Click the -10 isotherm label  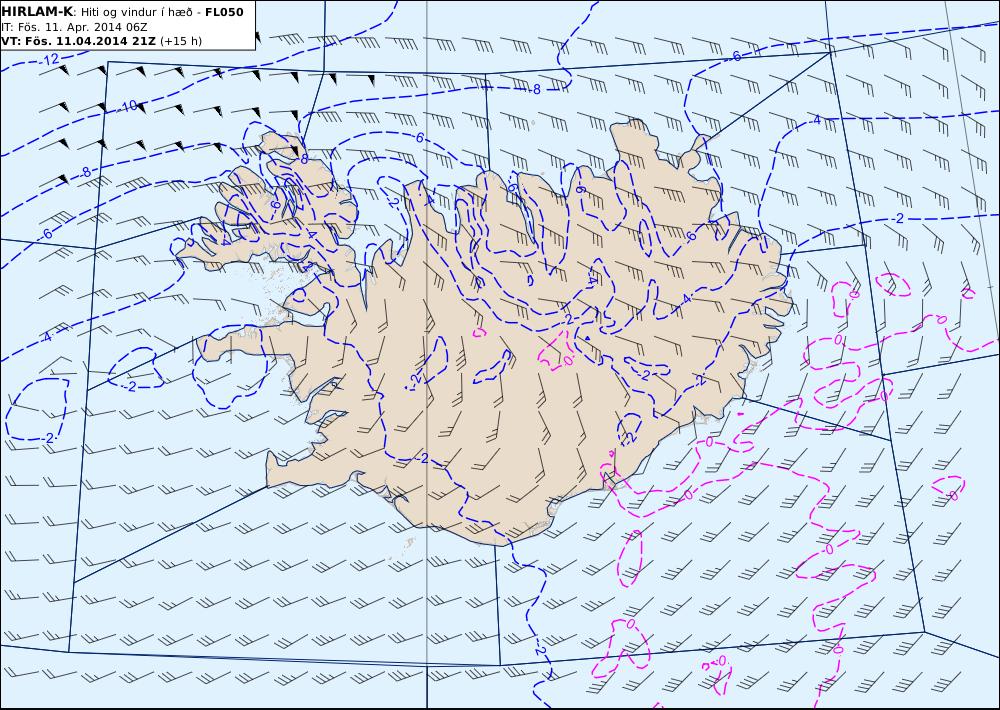click(128, 106)
